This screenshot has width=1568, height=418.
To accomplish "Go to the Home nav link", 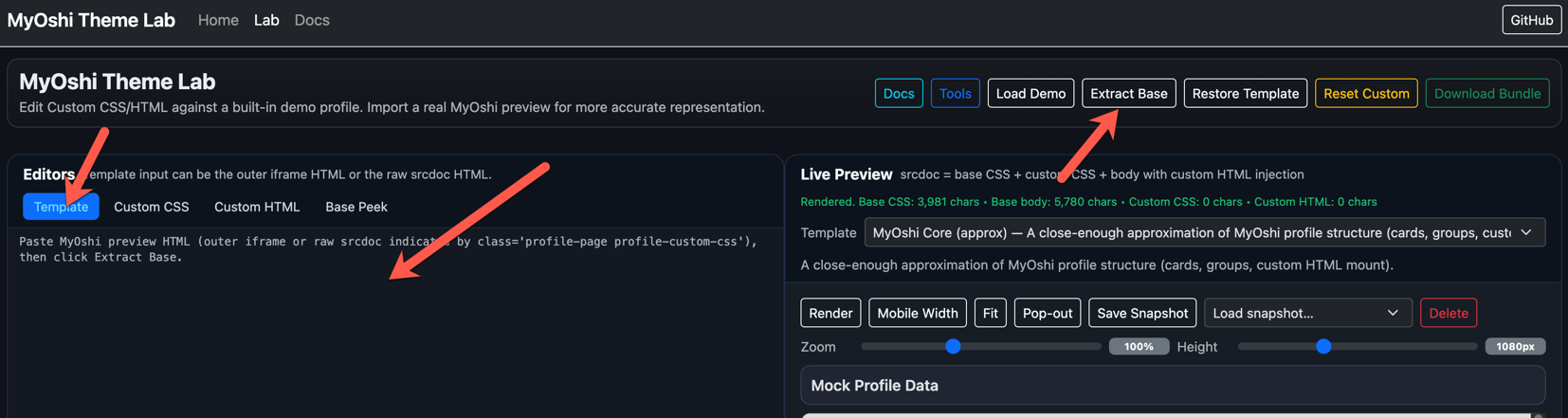I will pos(218,20).
